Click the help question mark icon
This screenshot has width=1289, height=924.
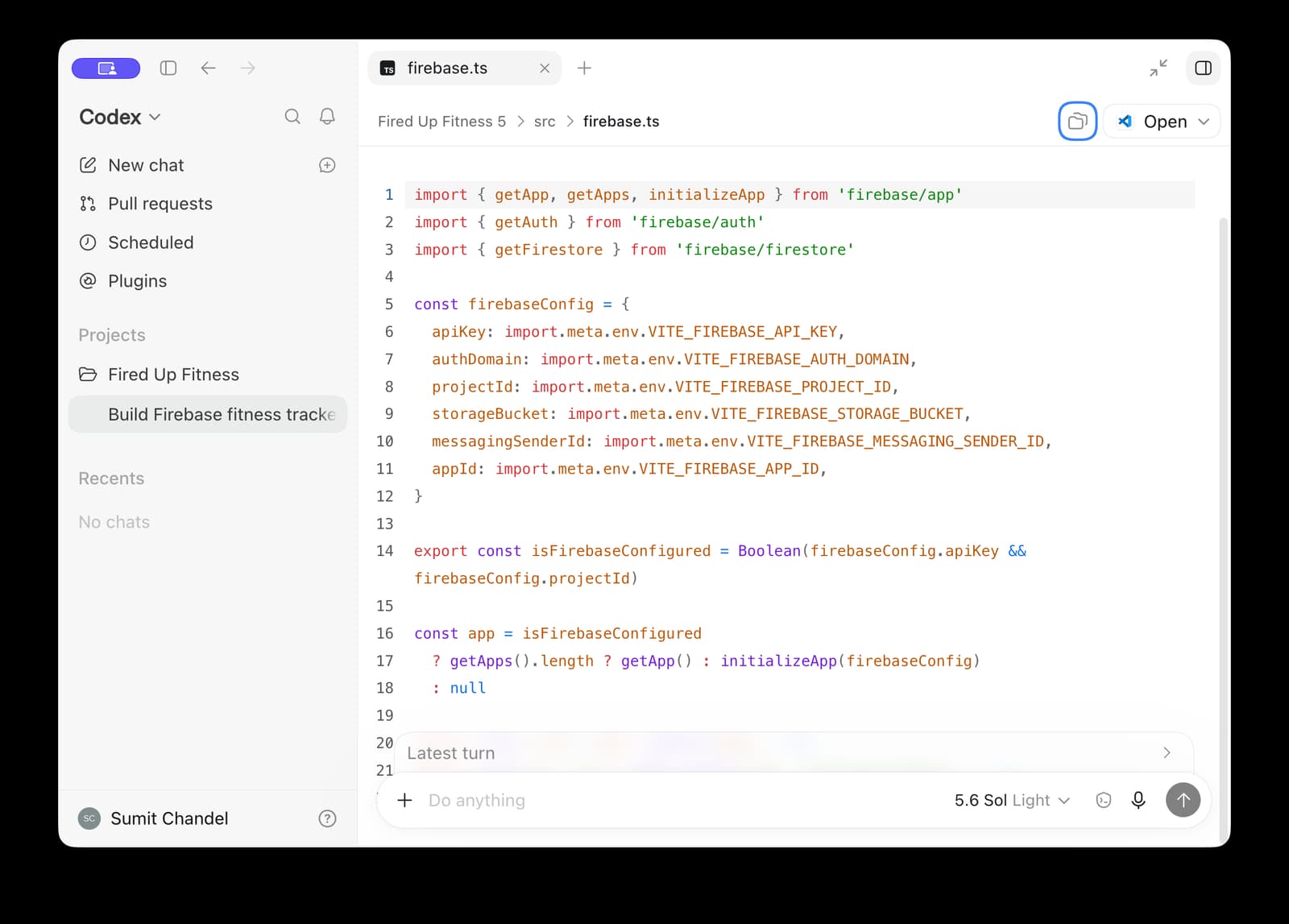point(327,818)
